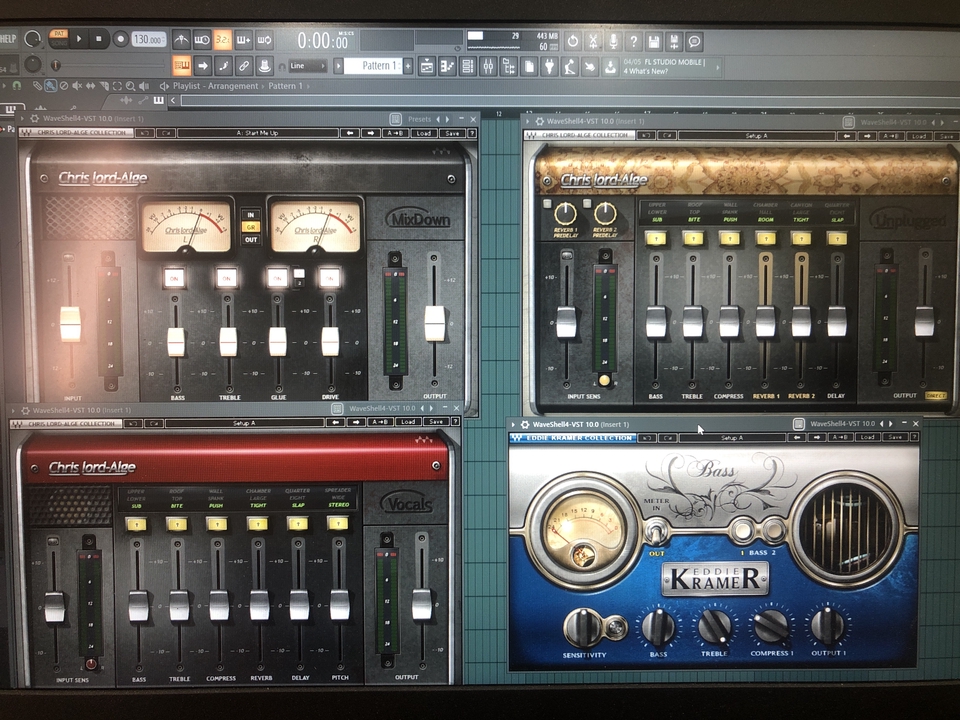
Task: Toggle the loop recording icon
Action: click(x=264, y=40)
